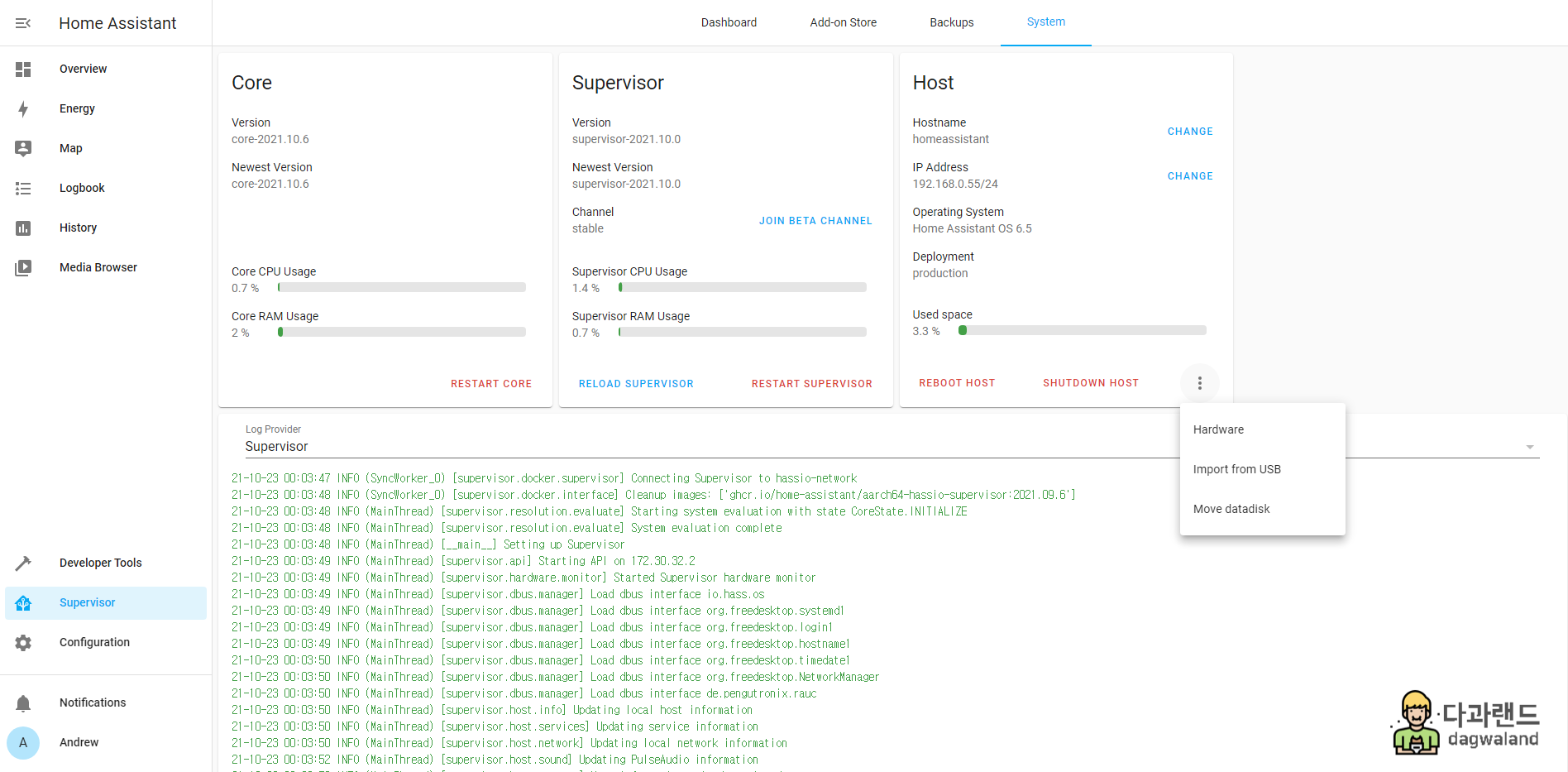Click the Supervisor RAM Usage bar
The width and height of the screenshot is (1568, 772).
[743, 333]
